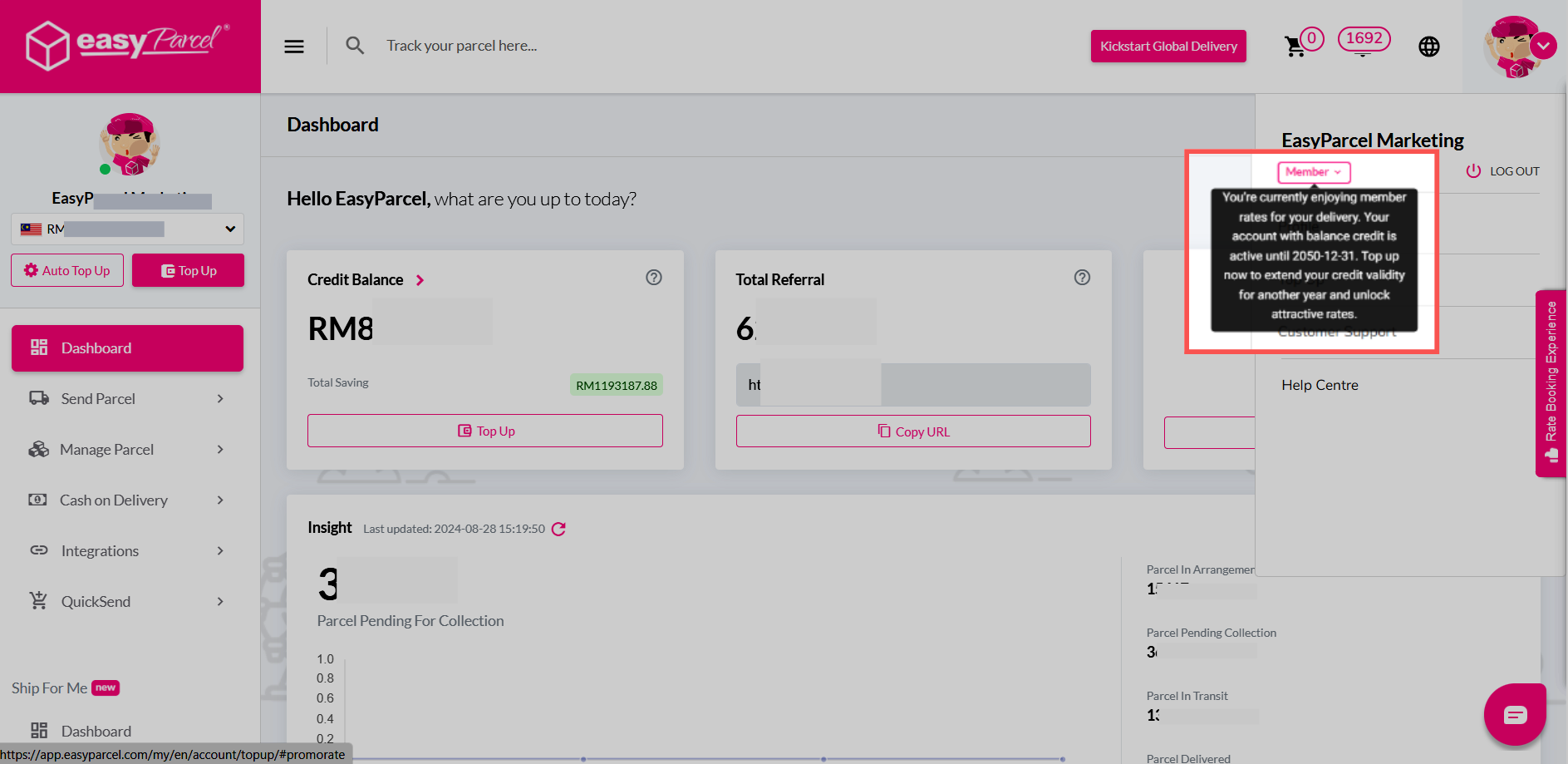Click Top Up in Credit Balance card
Screen dimensions: 1568x764
tap(485, 431)
